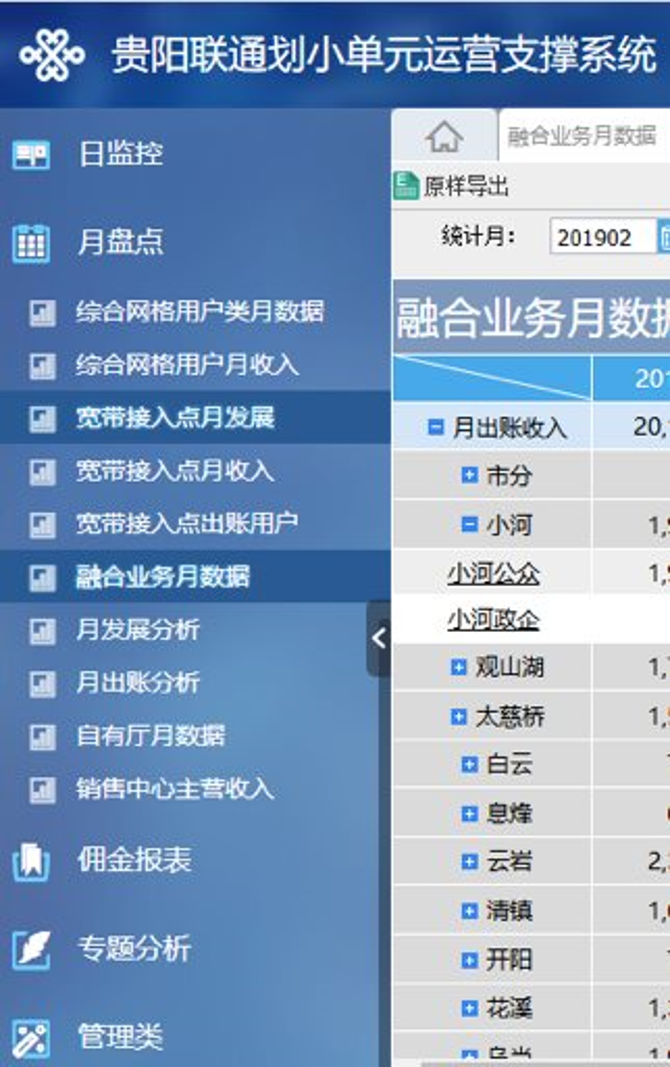Click the 专题分析 feather icon

(x=31, y=950)
